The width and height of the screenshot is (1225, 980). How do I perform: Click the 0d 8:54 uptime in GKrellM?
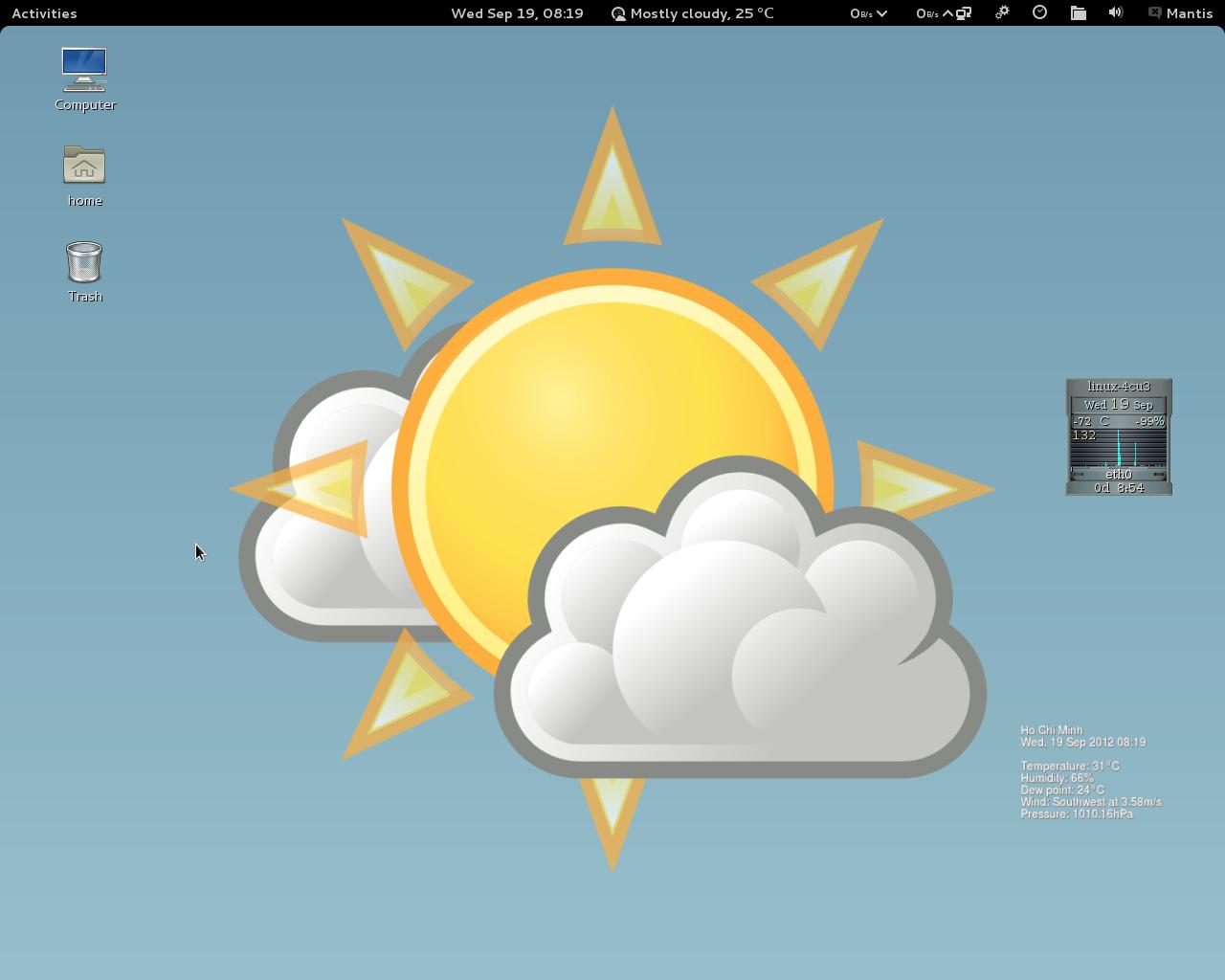[1119, 488]
